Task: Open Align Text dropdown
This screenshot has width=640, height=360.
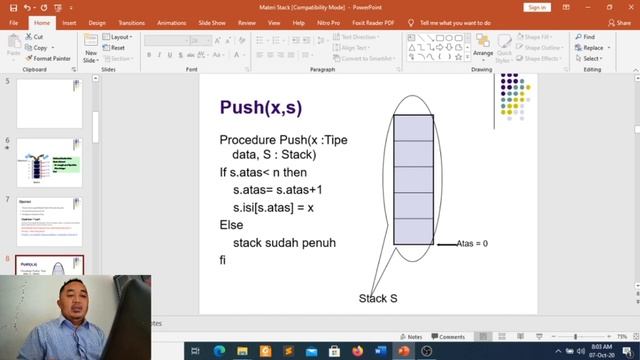Action: click(351, 48)
